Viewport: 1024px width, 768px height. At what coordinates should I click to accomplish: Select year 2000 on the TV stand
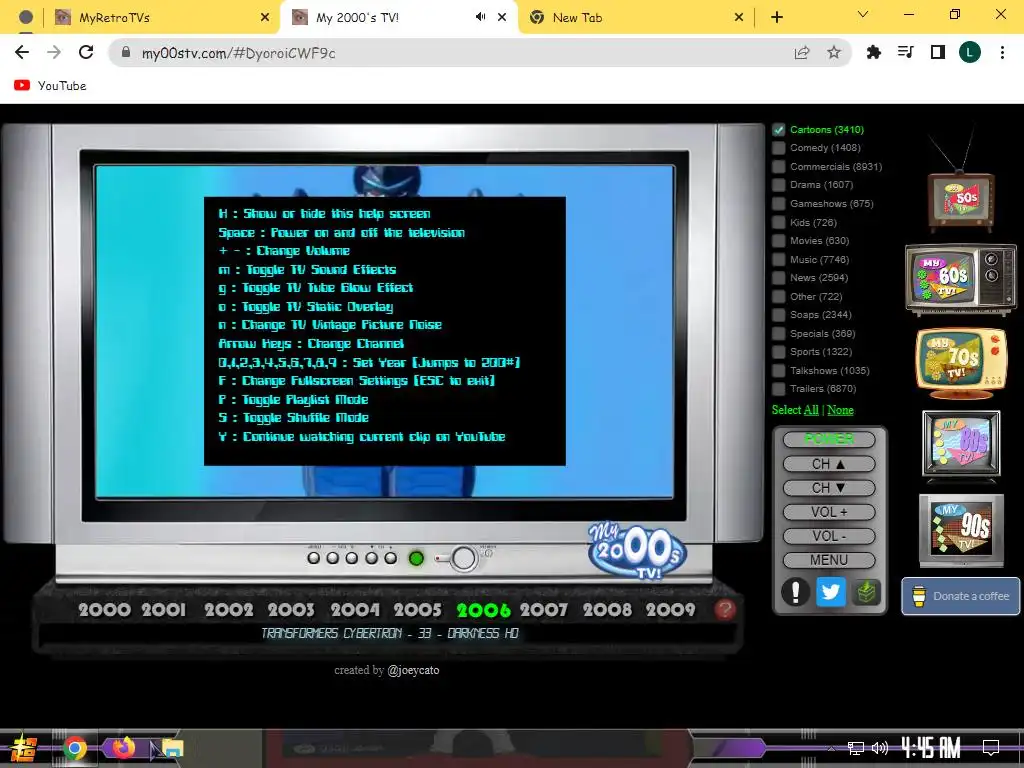[x=104, y=610]
